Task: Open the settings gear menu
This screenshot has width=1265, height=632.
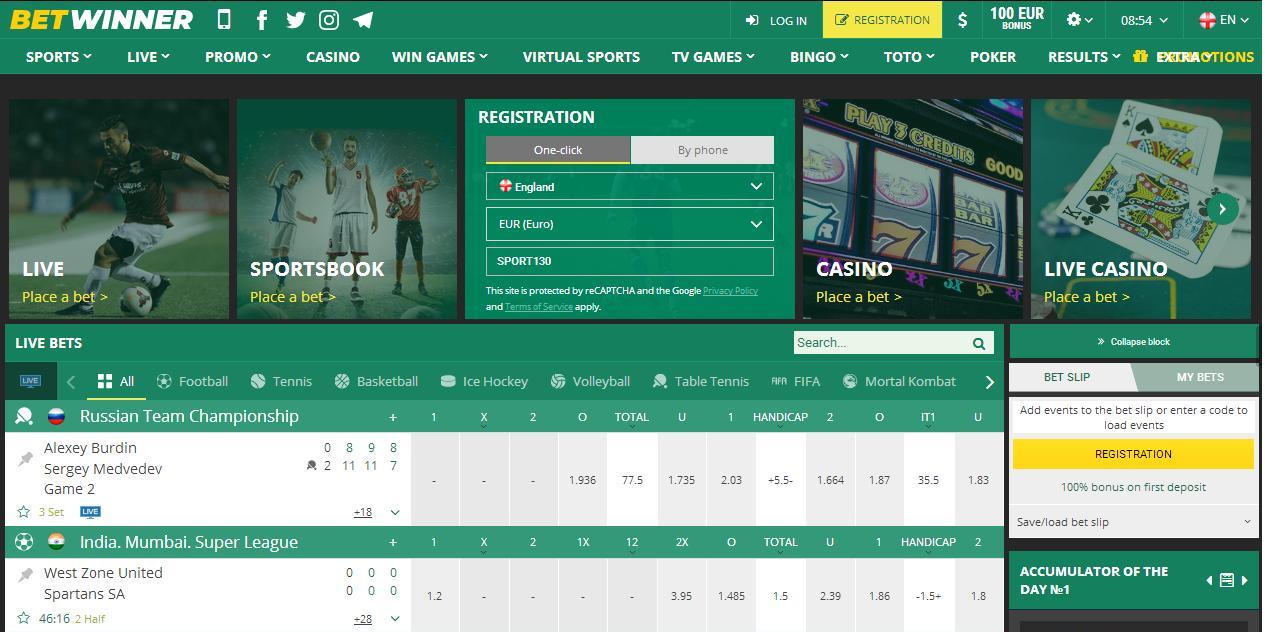Action: pyautogui.click(x=1079, y=20)
